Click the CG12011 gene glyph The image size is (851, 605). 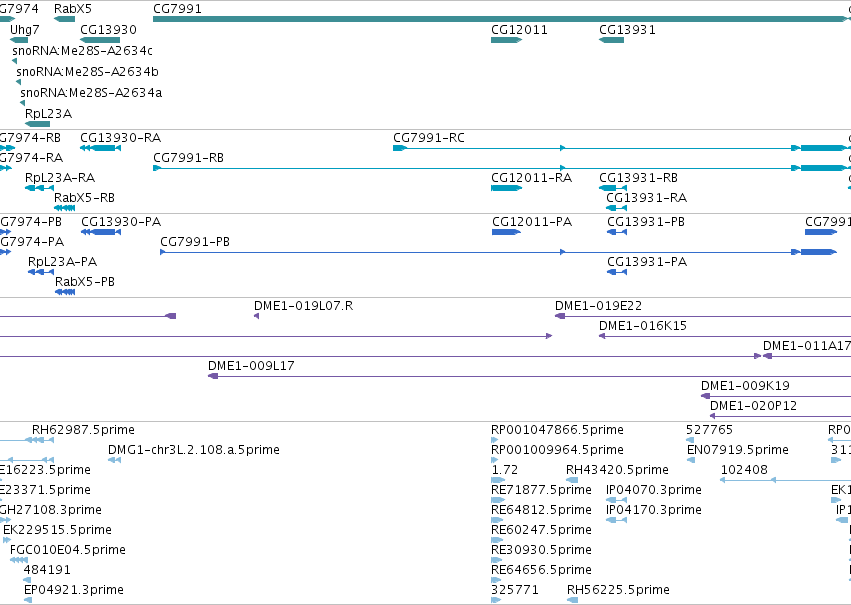click(x=506, y=40)
